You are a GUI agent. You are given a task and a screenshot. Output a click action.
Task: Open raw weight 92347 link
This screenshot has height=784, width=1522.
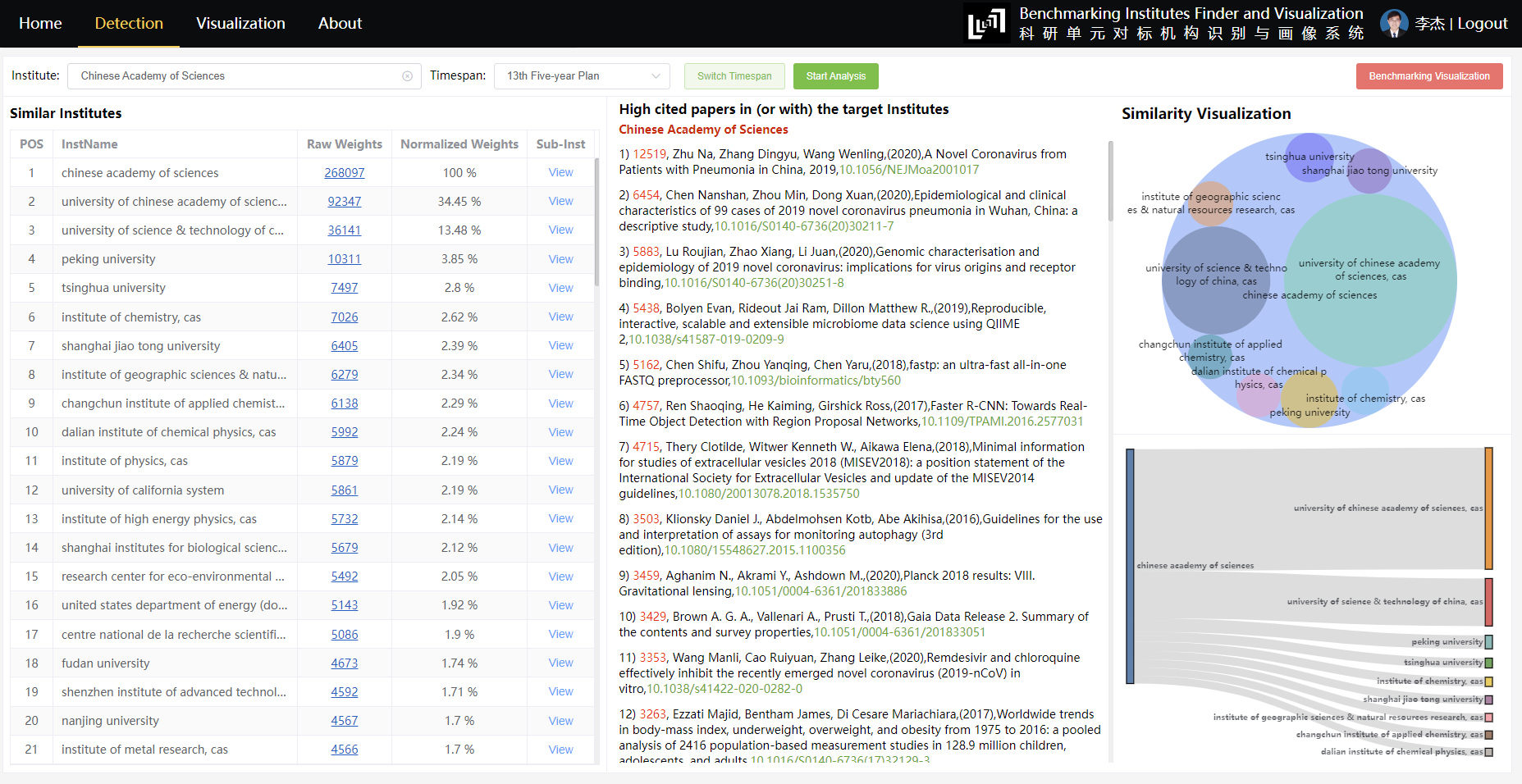pos(345,202)
